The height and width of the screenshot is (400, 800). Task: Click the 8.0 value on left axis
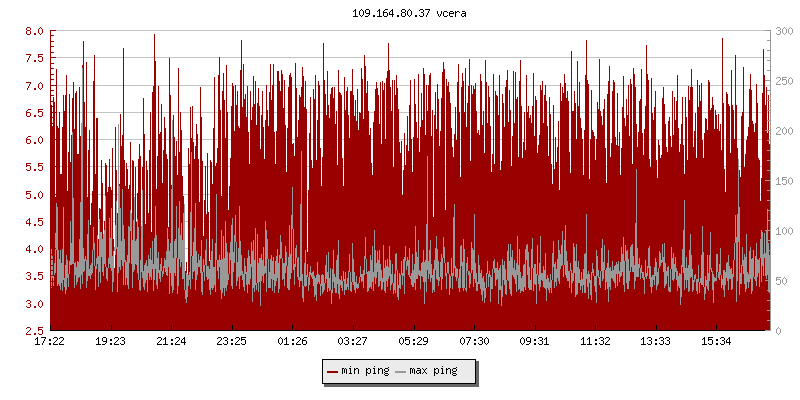pos(34,31)
